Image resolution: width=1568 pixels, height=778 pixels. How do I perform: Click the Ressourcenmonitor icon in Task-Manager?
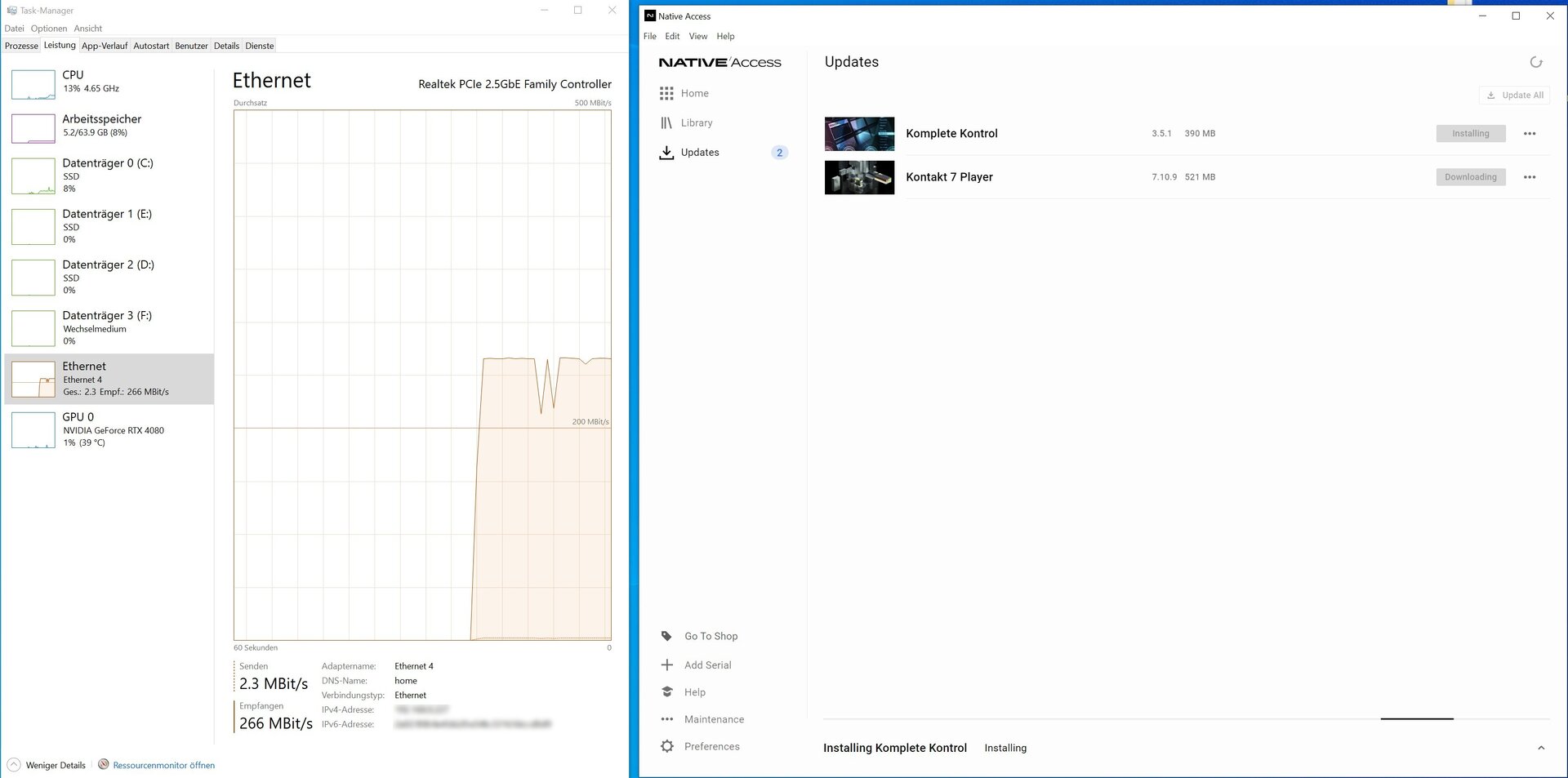(x=104, y=765)
